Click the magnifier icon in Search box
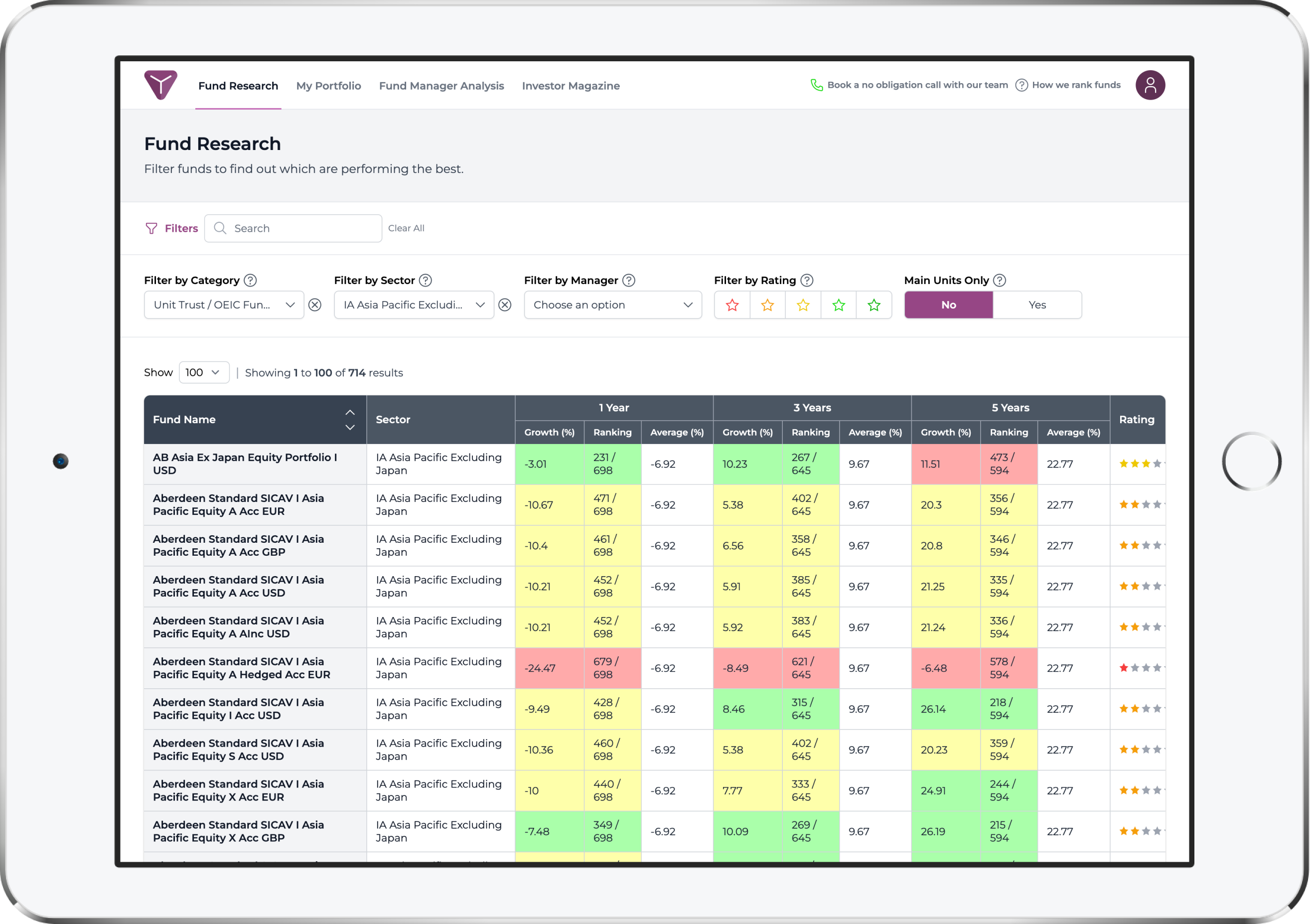 (220, 228)
